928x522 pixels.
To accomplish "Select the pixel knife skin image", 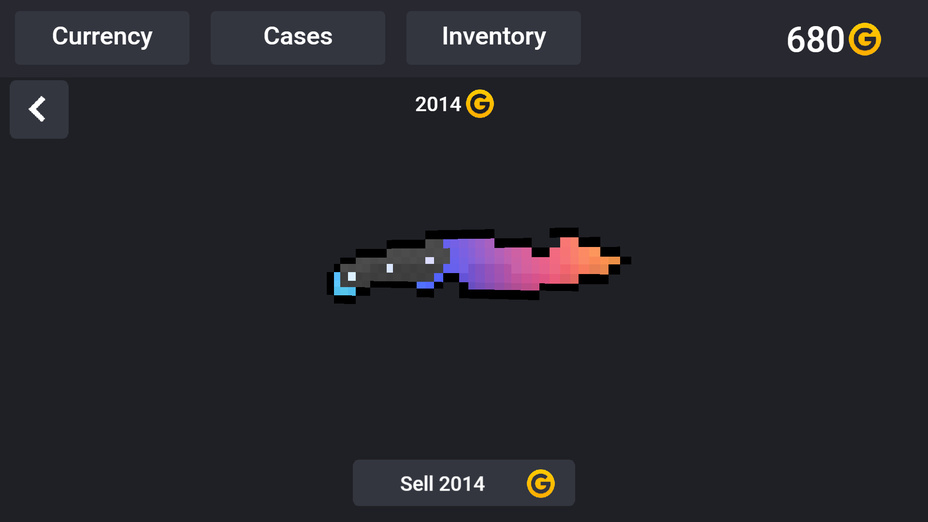I will (479, 265).
